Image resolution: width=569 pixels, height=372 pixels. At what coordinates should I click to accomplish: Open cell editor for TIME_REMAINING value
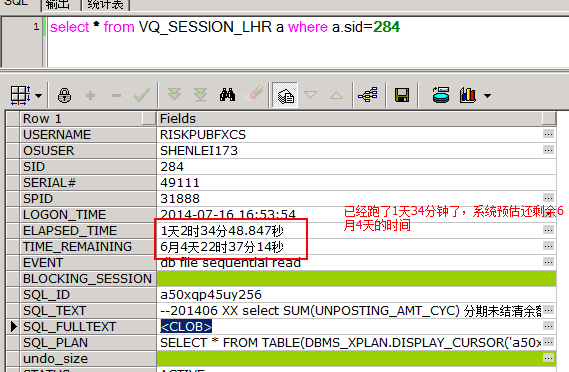548,246
